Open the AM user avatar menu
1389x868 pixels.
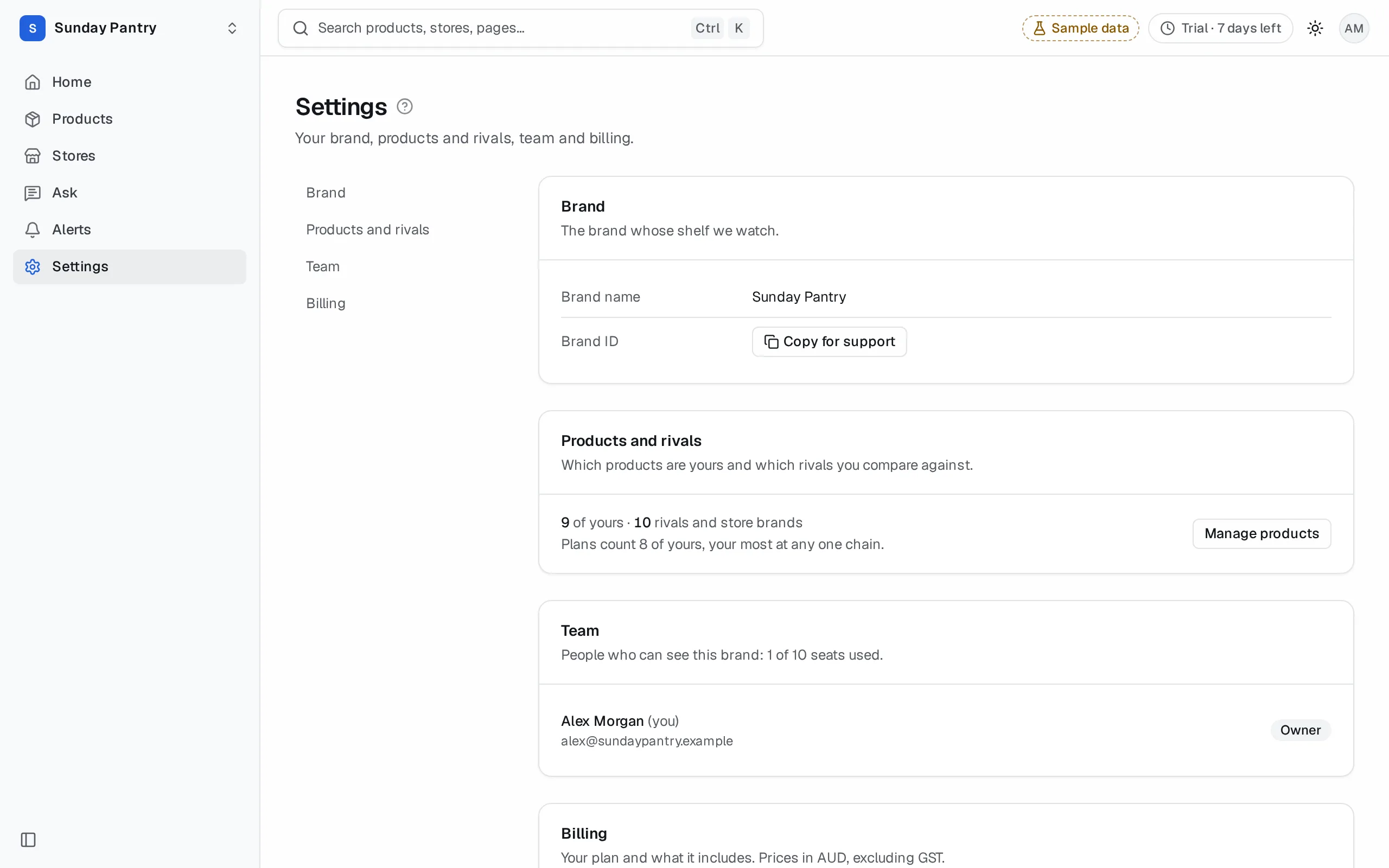(x=1354, y=28)
